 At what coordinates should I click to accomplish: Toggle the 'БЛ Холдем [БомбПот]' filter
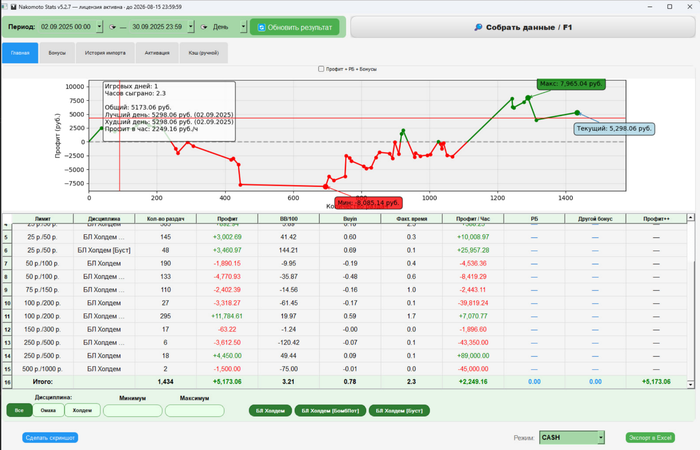click(x=330, y=411)
